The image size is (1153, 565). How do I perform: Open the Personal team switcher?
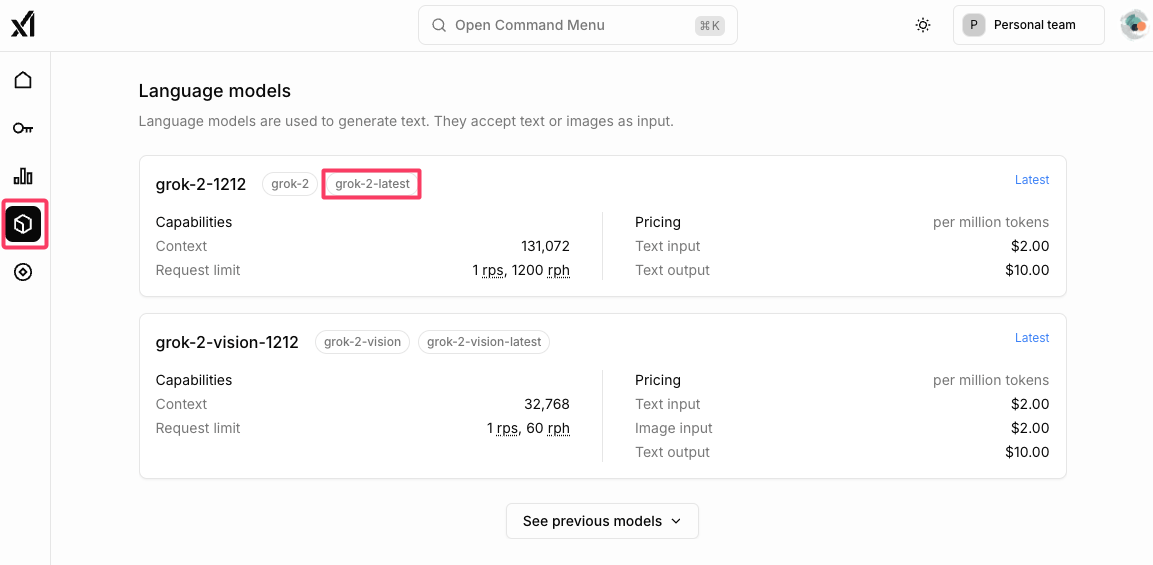[1028, 25]
